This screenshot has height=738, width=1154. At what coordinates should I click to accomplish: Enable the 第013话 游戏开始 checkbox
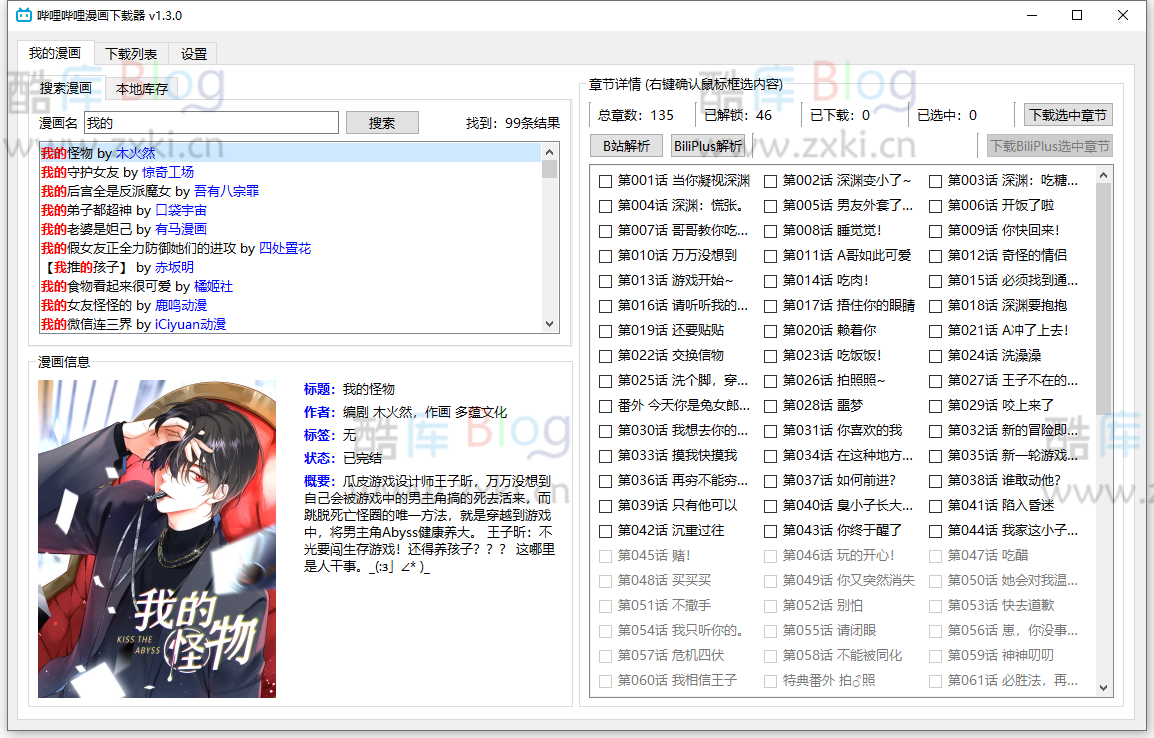(604, 280)
